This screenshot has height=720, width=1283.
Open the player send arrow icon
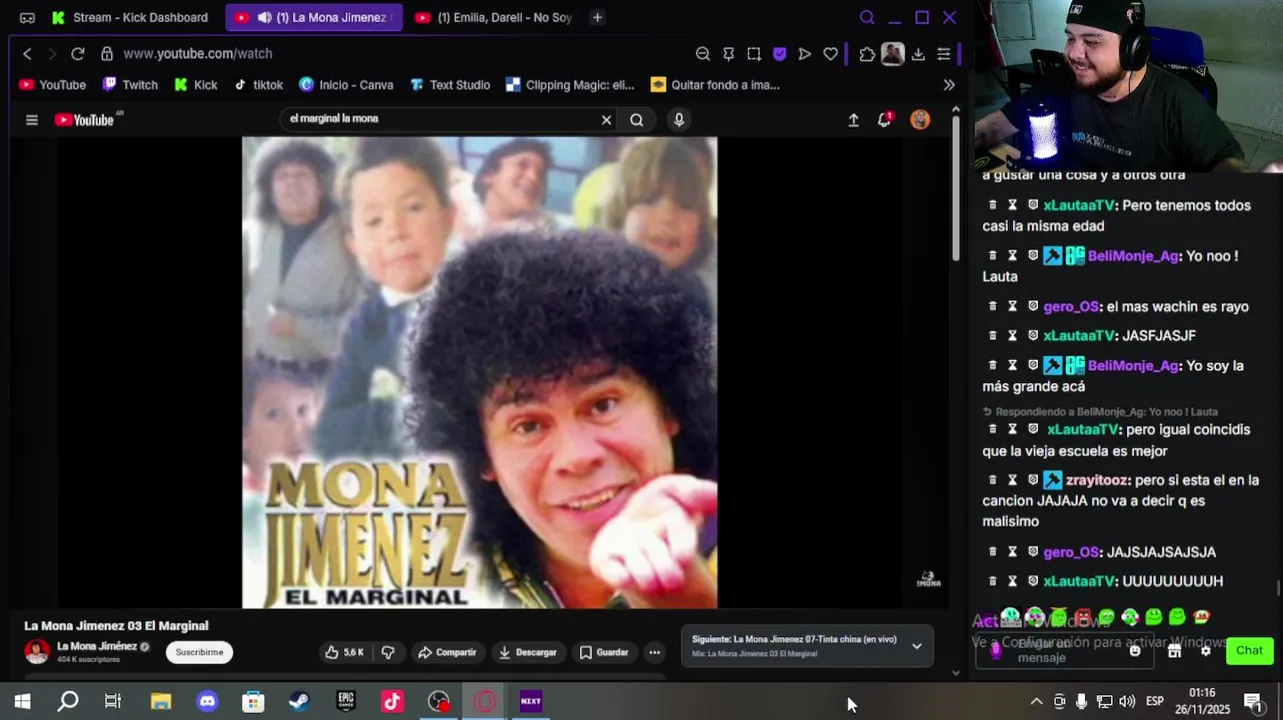[805, 54]
